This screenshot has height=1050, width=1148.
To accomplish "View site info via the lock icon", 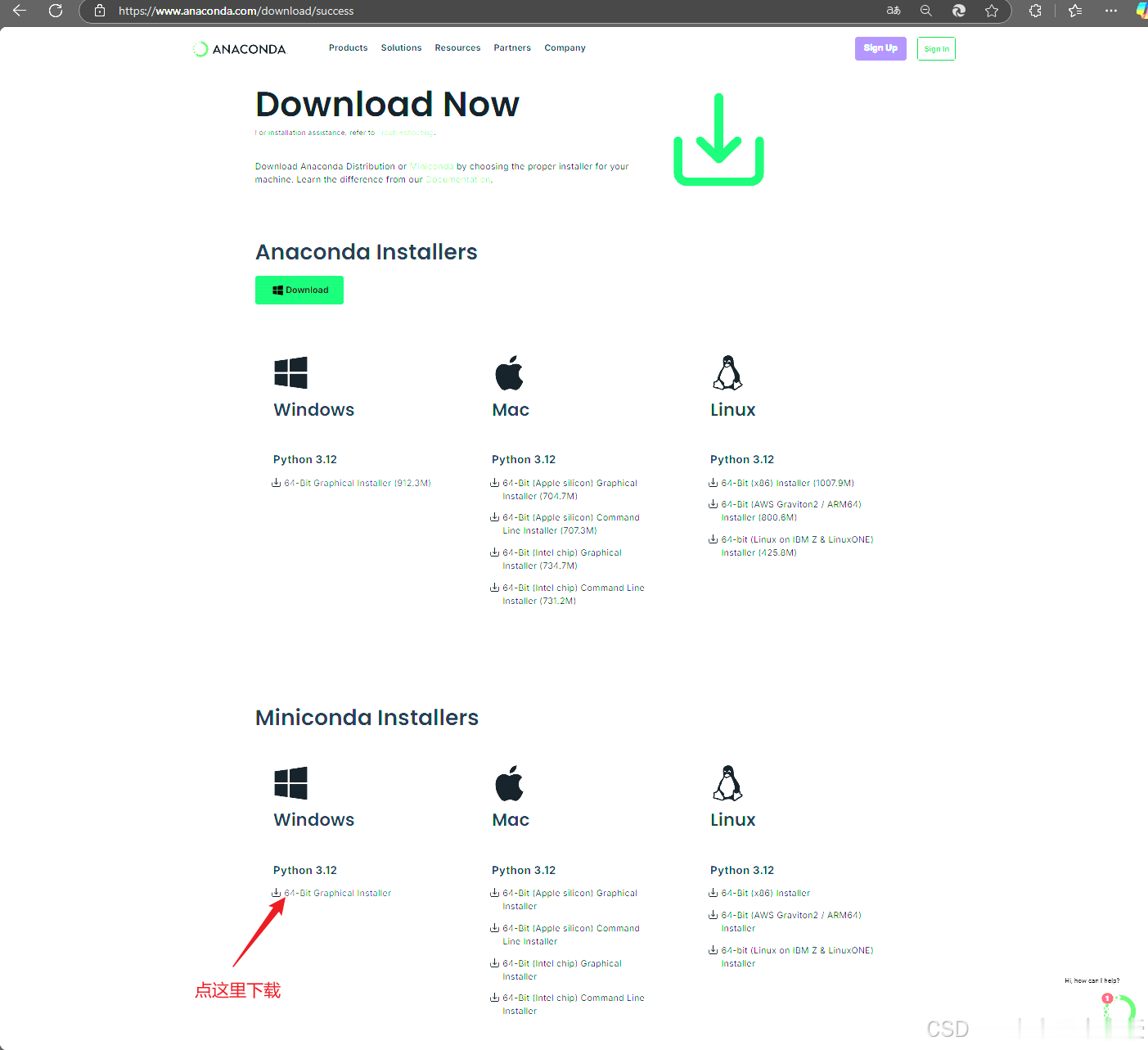I will click(x=100, y=11).
